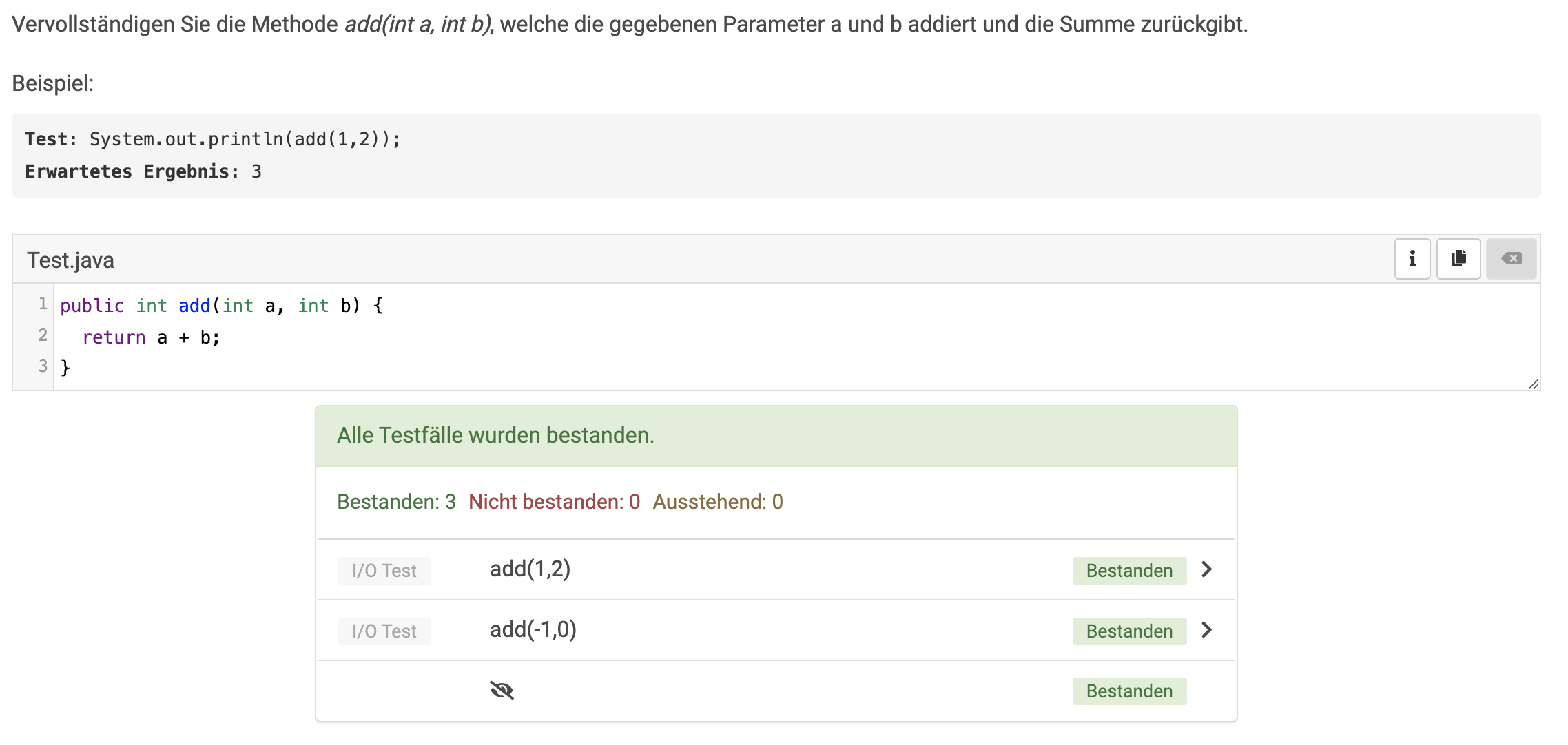Select the first I/O Test label
The width and height of the screenshot is (1568, 745).
(x=384, y=571)
